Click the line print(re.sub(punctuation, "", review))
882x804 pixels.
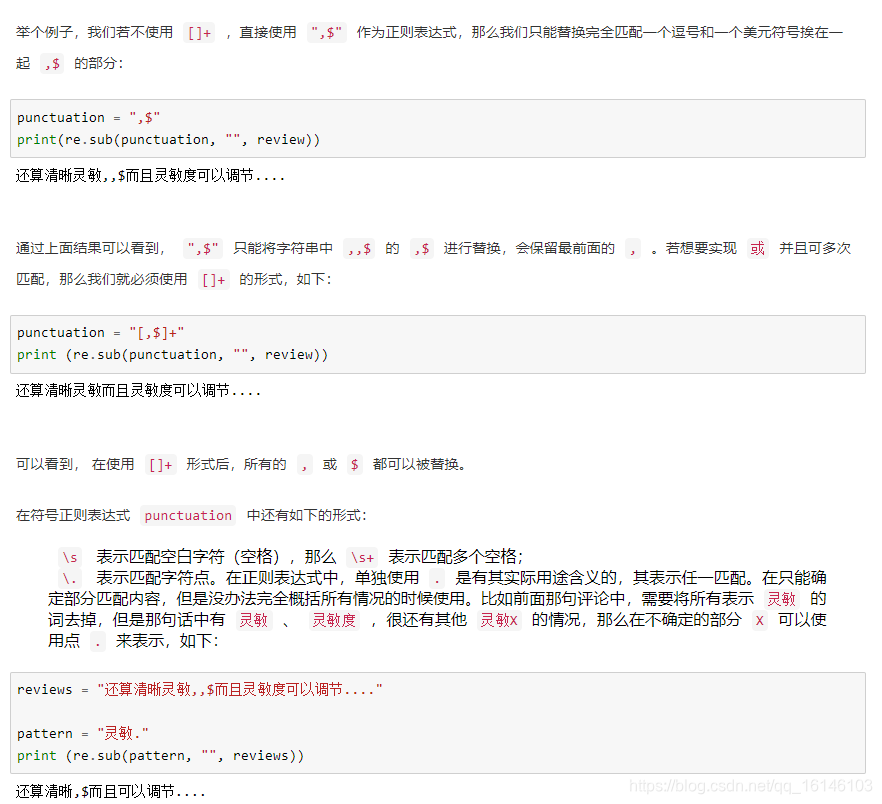[x=168, y=140]
